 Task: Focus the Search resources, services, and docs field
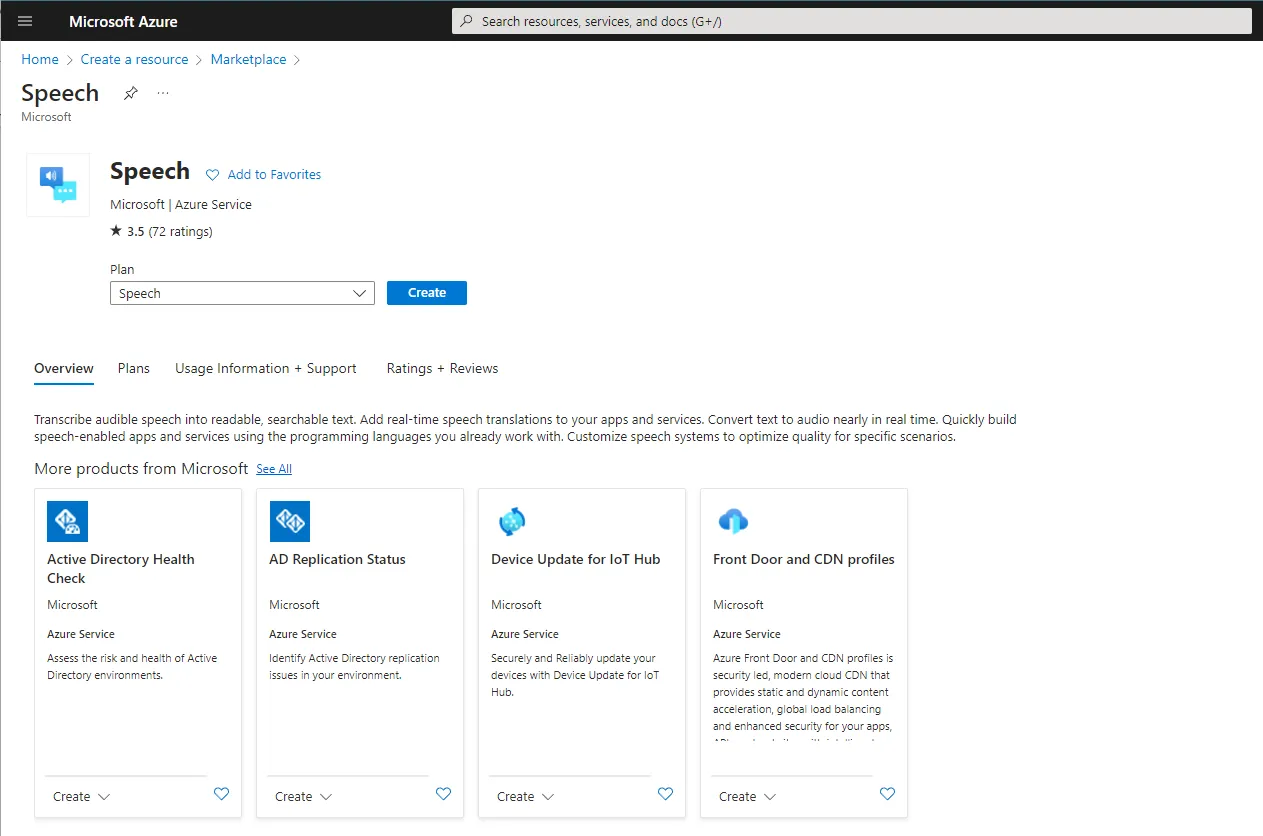[x=852, y=21]
